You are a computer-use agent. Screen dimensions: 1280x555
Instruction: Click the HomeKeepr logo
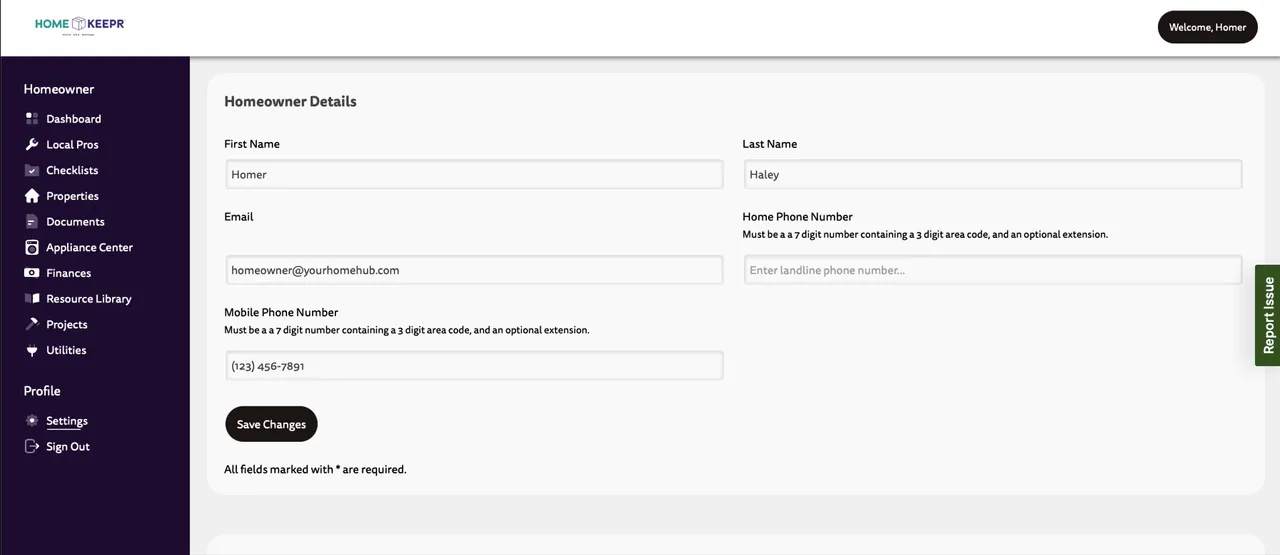pos(79,25)
